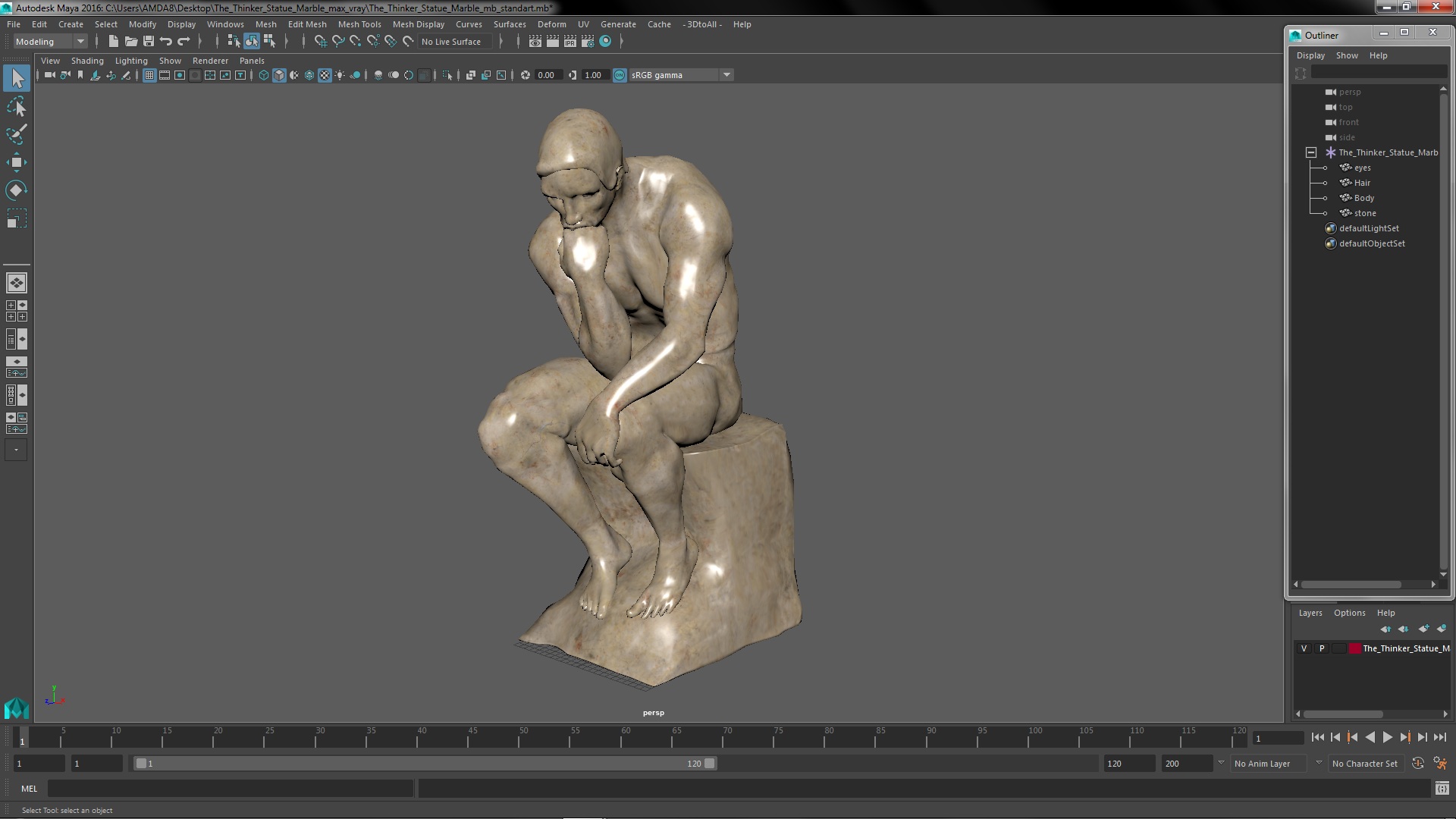Create layer from selected objects
The width and height of the screenshot is (1456, 819).
[x=1442, y=629]
